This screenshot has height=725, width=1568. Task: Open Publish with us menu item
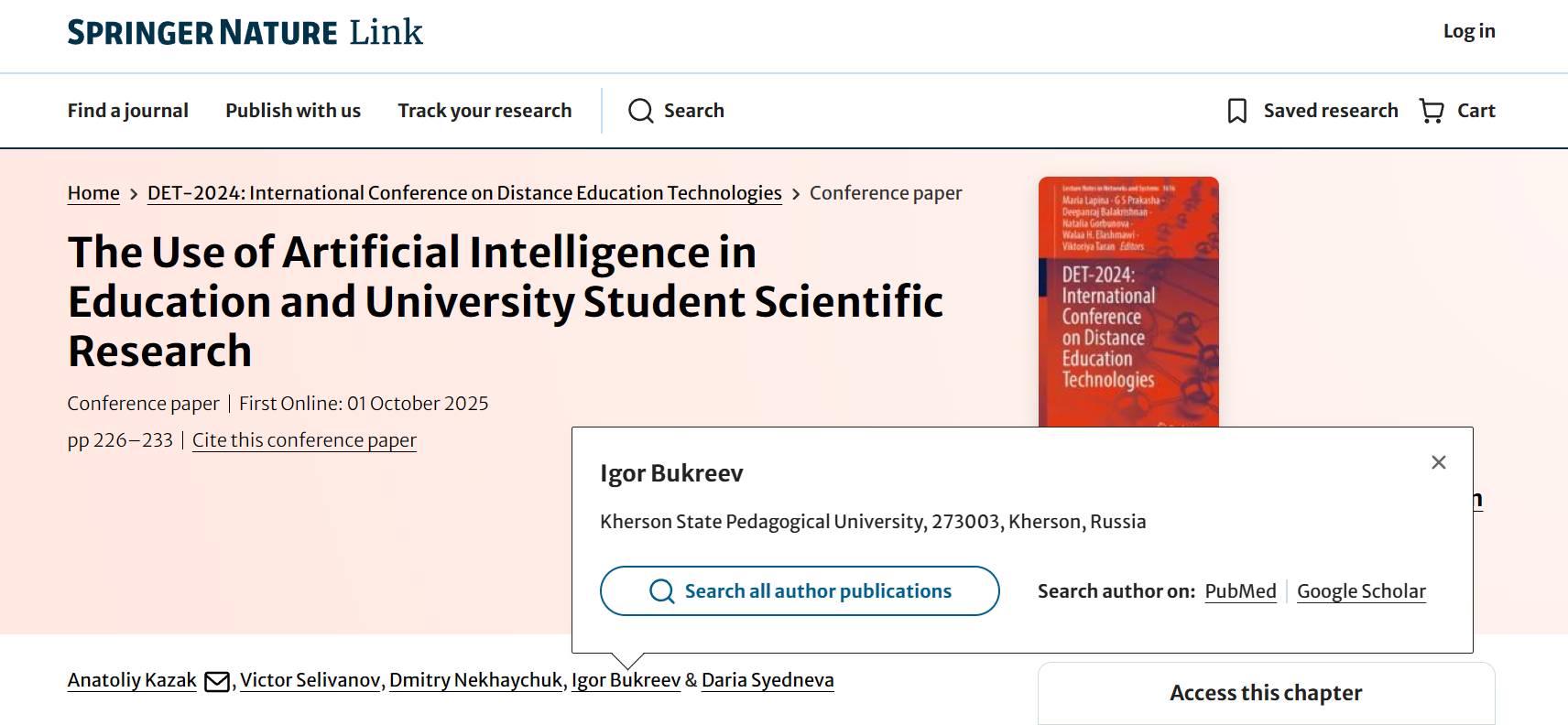293,111
